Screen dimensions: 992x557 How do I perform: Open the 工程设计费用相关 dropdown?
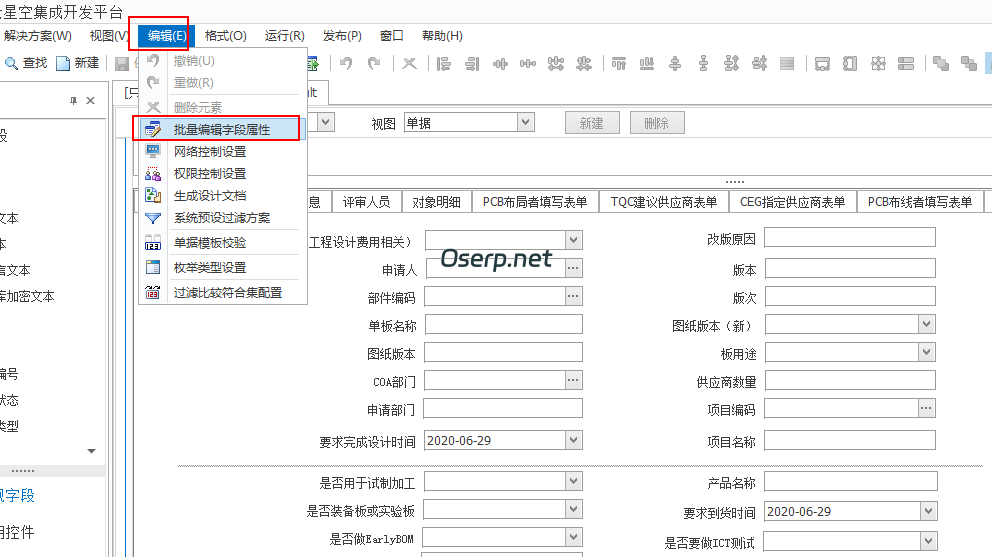pyautogui.click(x=573, y=241)
